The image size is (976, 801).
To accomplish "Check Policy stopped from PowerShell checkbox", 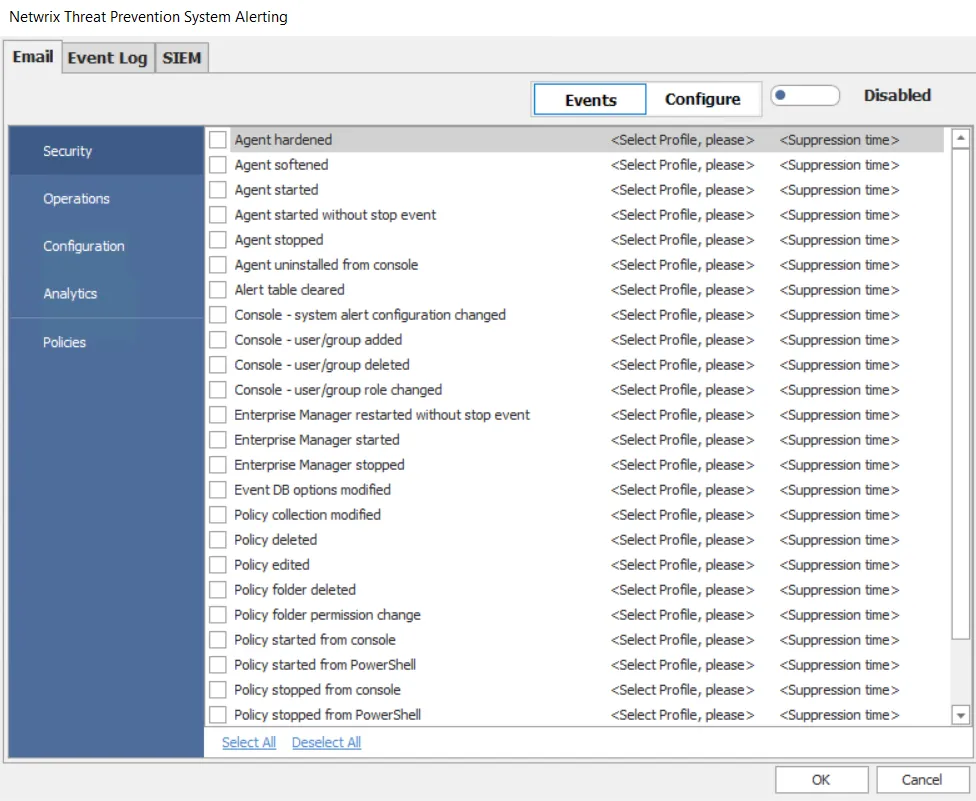I will 217,714.
